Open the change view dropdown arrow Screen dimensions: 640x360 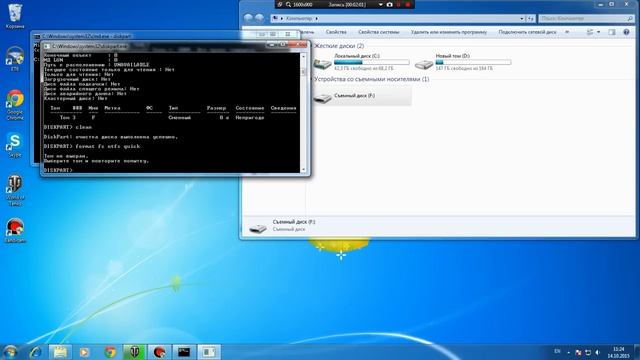(599, 32)
